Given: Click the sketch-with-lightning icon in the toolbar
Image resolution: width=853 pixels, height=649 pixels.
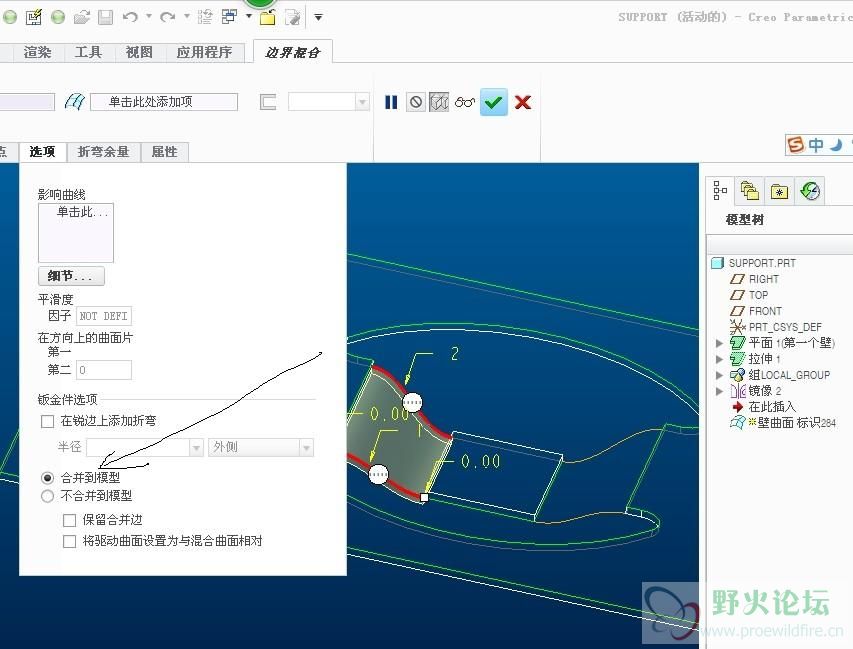Looking at the screenshot, I should (x=33, y=17).
